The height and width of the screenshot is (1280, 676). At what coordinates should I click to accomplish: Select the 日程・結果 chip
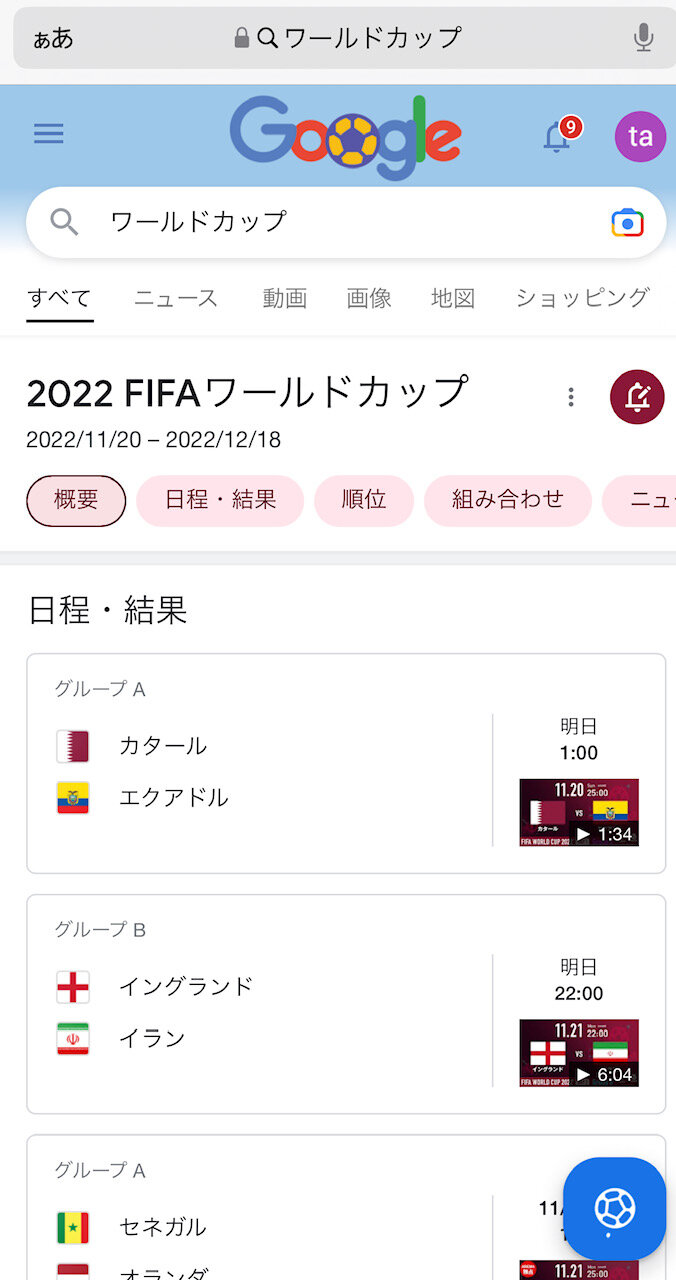220,500
